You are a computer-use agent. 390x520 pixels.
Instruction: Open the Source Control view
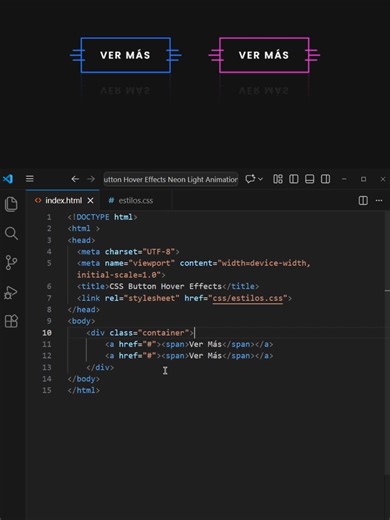click(x=11, y=263)
